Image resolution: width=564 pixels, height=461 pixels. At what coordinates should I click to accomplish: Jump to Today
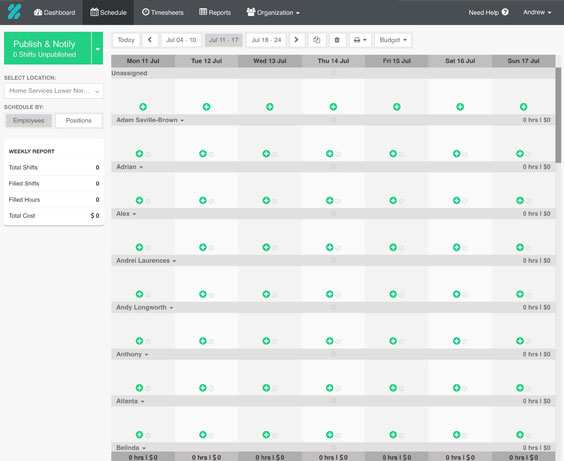pyautogui.click(x=126, y=40)
